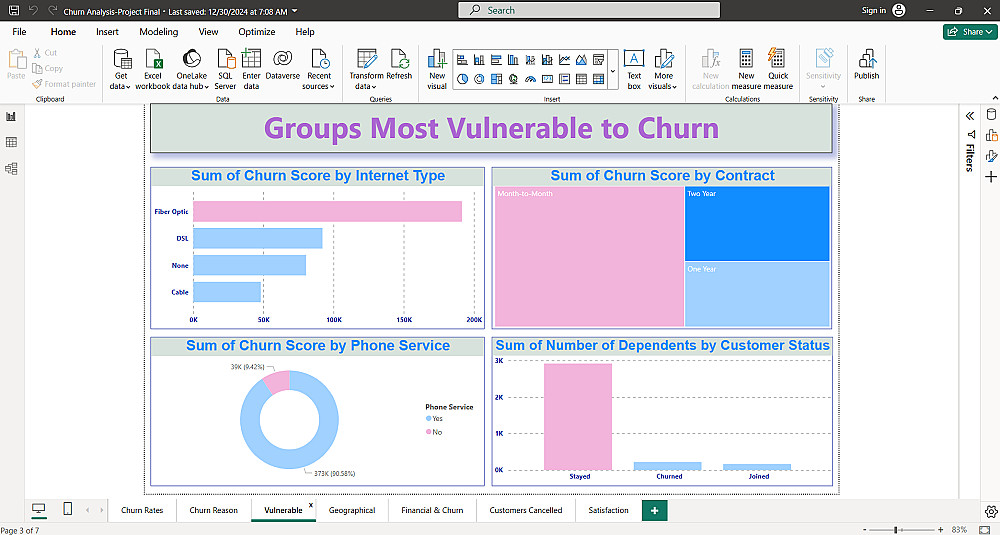1000x535 pixels.
Task: Go to the Churn Rates page
Action: (x=142, y=510)
